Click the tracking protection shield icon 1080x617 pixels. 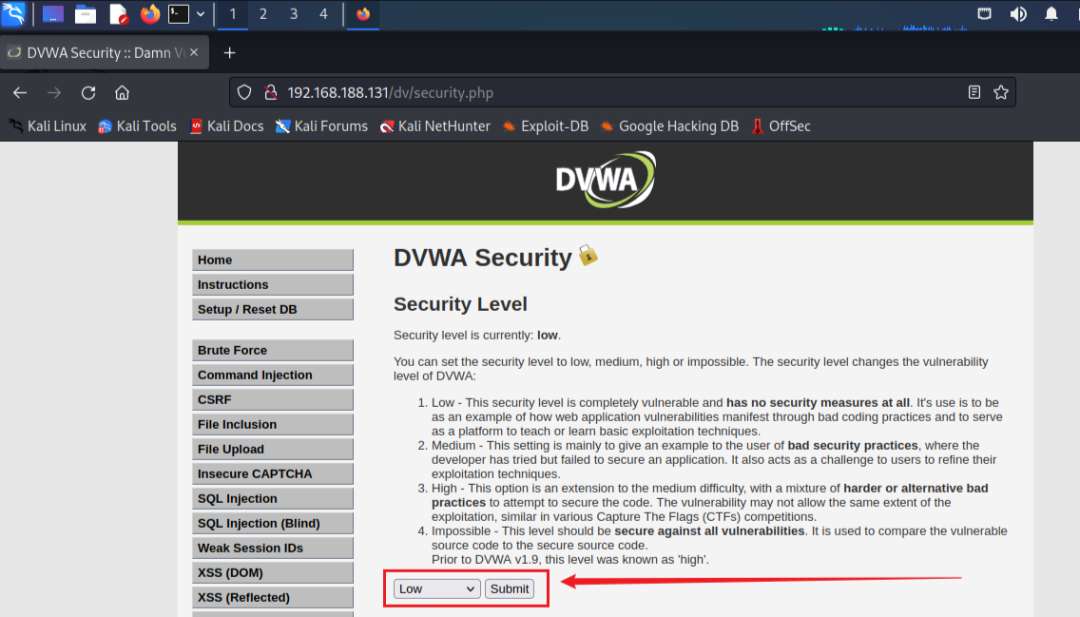[244, 92]
